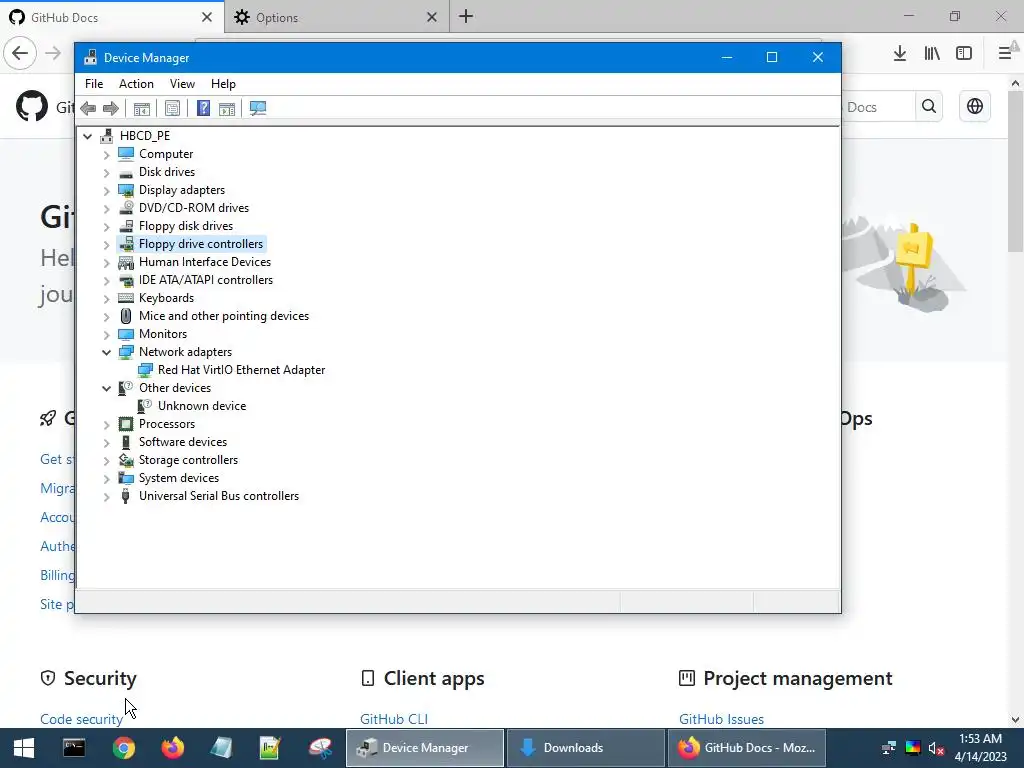The image size is (1024, 768).
Task: Open the Windows Start menu
Action: coord(24,748)
